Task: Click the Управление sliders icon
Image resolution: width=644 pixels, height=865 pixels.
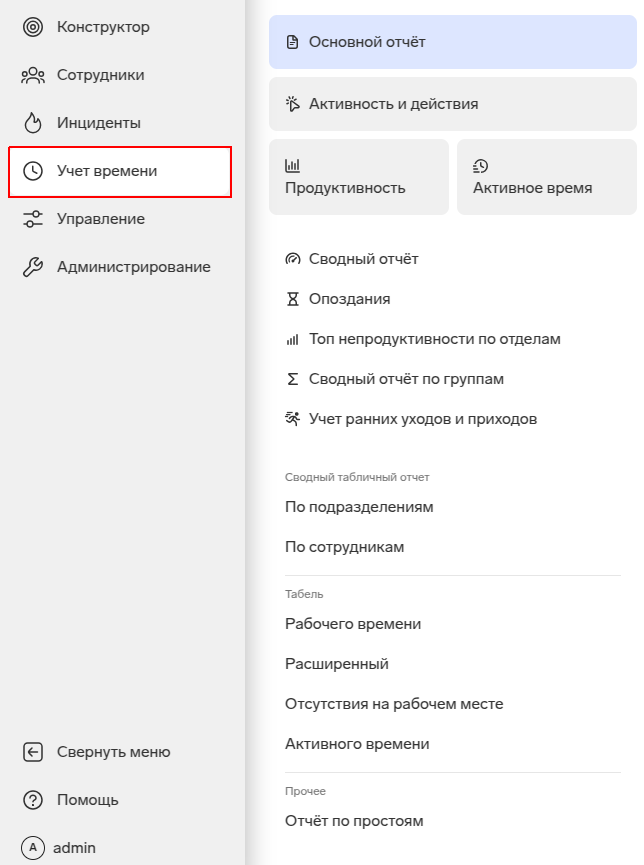Action: (33, 219)
